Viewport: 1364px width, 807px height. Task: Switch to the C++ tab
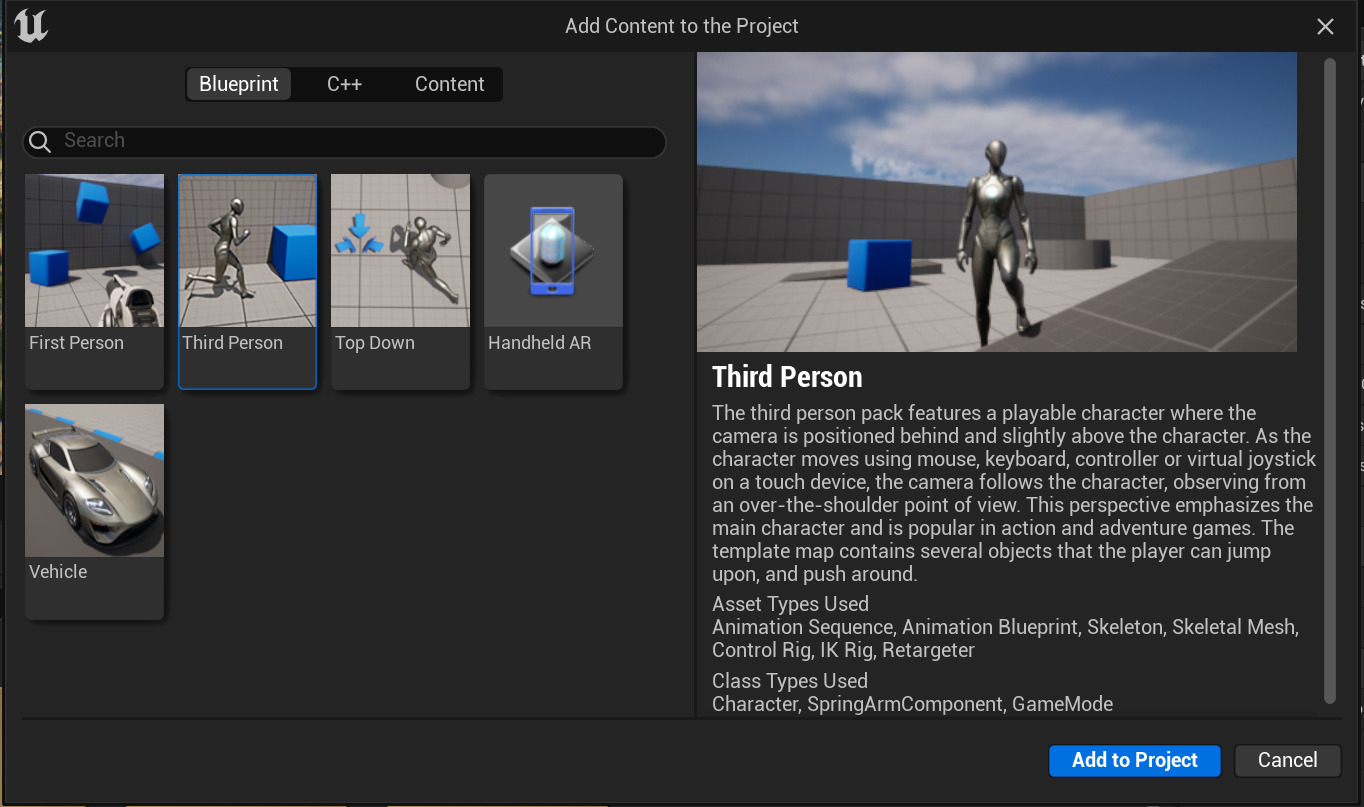(344, 84)
